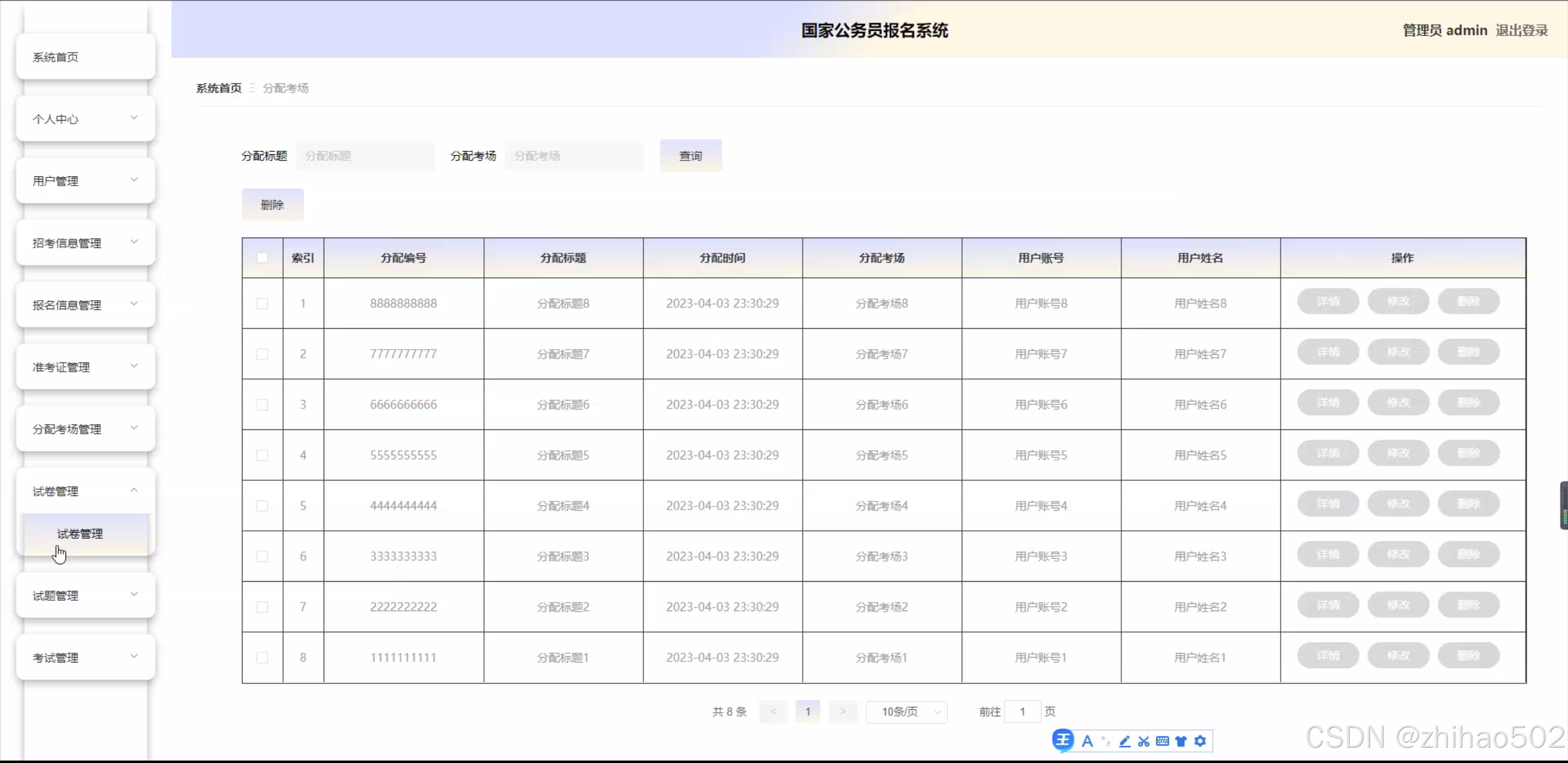
Task: Click 退出登录 to log out
Action: point(1521,31)
